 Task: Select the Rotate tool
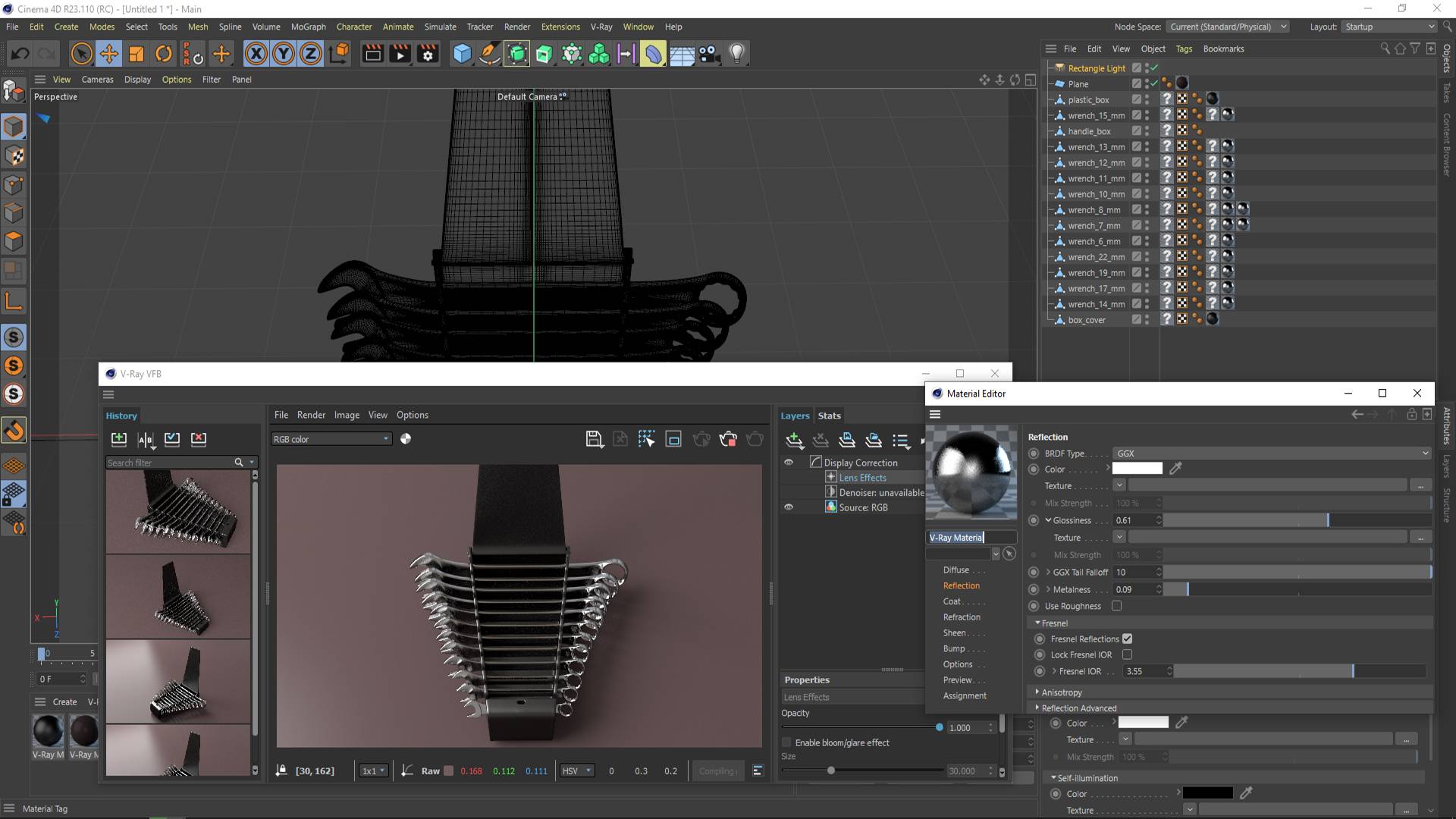pyautogui.click(x=164, y=54)
